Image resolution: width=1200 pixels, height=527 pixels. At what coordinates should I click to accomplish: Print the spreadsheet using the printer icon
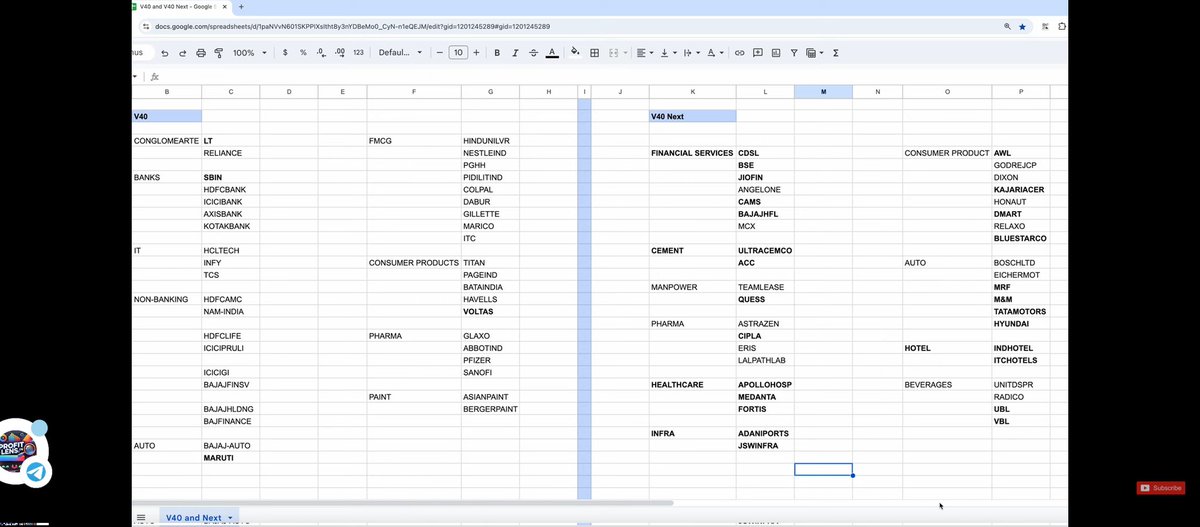(201, 53)
